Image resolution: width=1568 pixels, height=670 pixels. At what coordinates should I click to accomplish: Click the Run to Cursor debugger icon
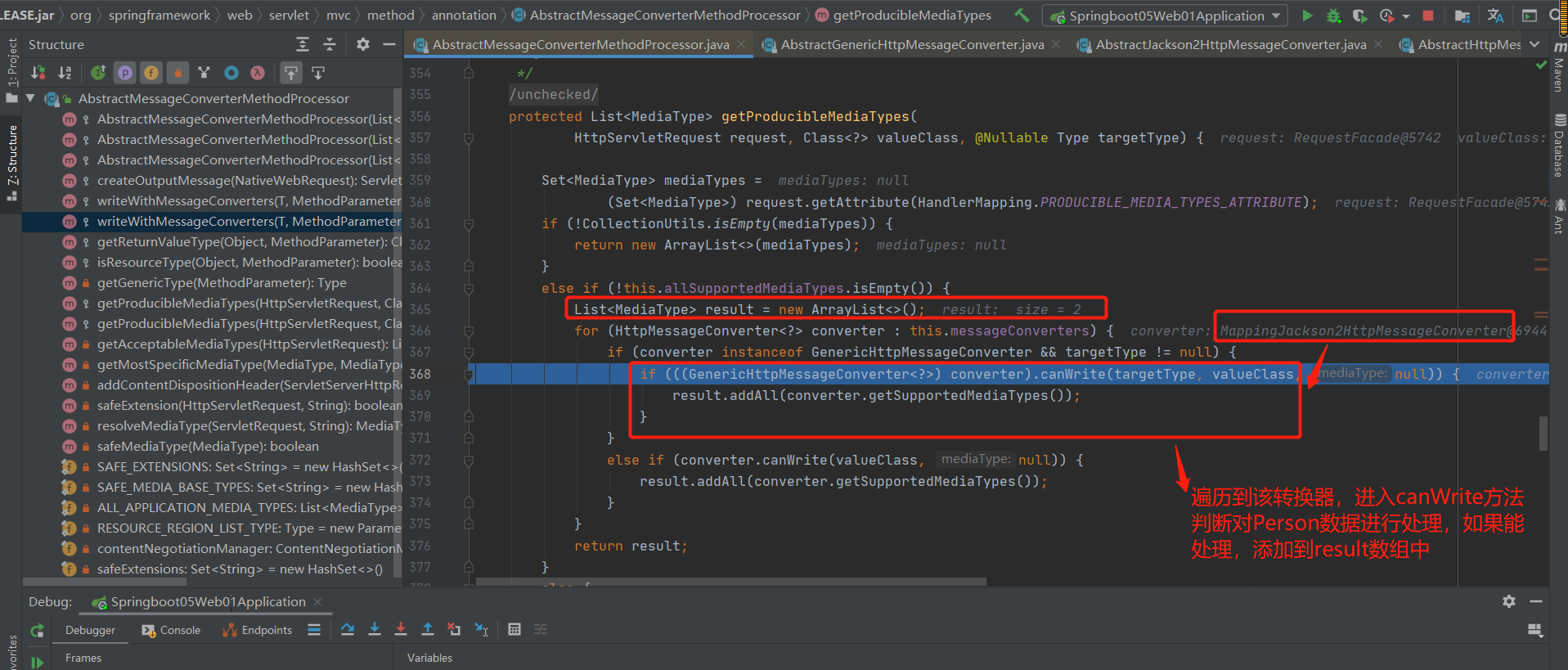[482, 629]
